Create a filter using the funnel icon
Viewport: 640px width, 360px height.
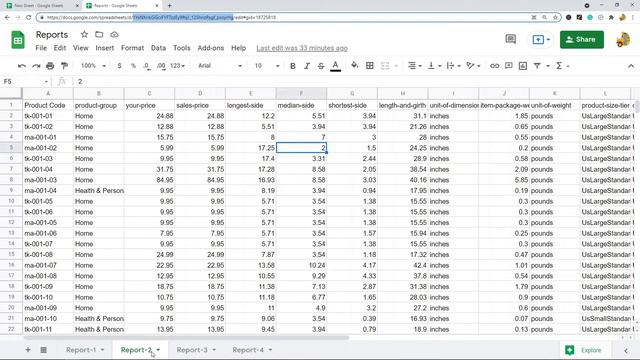click(x=537, y=66)
